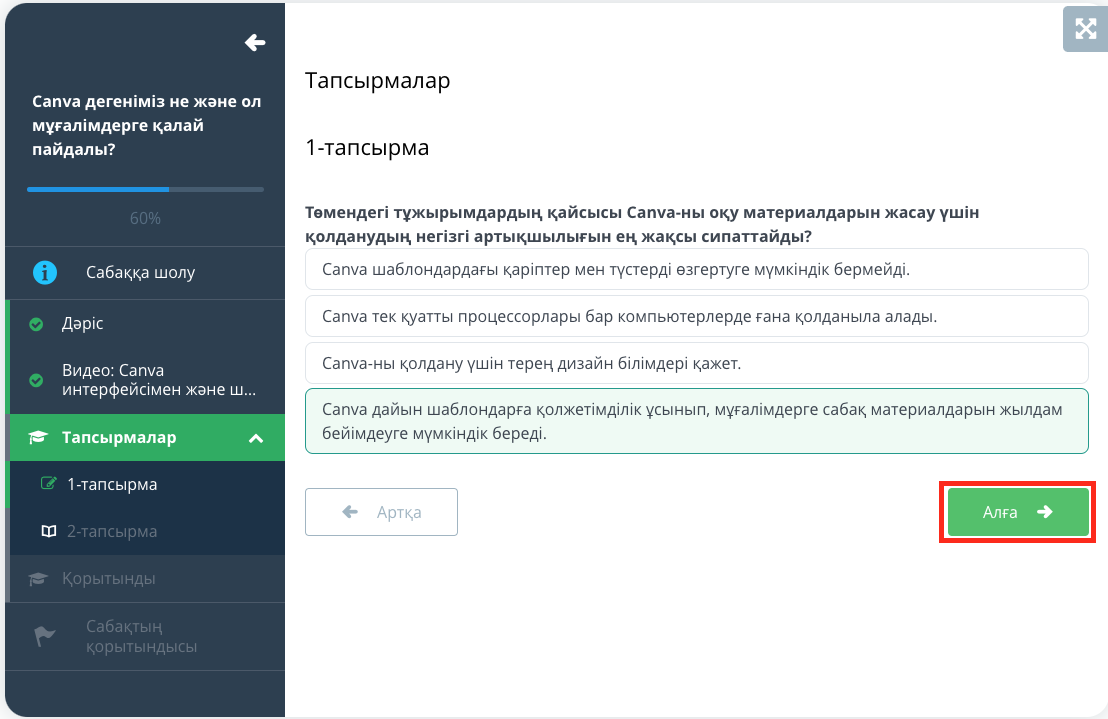The width and height of the screenshot is (1108, 719).
Task: Click the 60% progress label
Action: coord(146,219)
